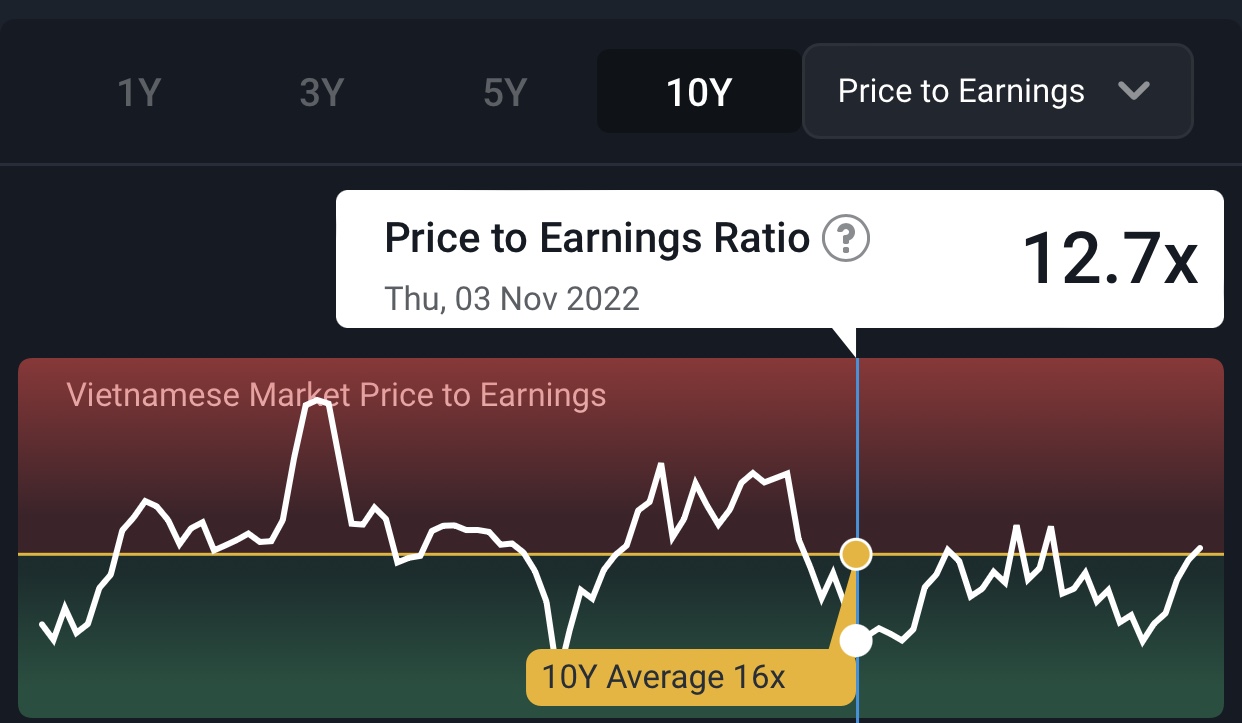Click the leftmost start of chart line
The image size is (1242, 723).
click(x=42, y=624)
